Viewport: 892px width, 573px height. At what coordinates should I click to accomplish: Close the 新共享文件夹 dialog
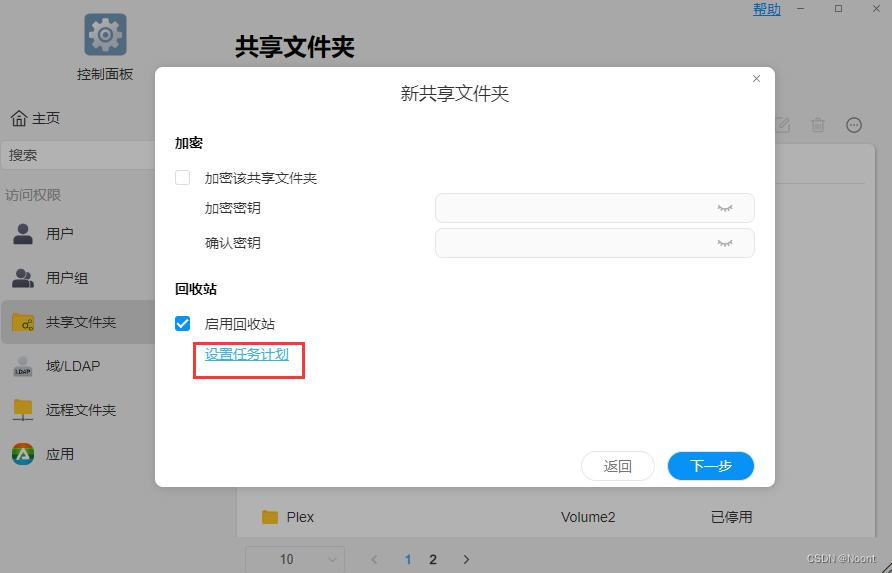coord(756,79)
